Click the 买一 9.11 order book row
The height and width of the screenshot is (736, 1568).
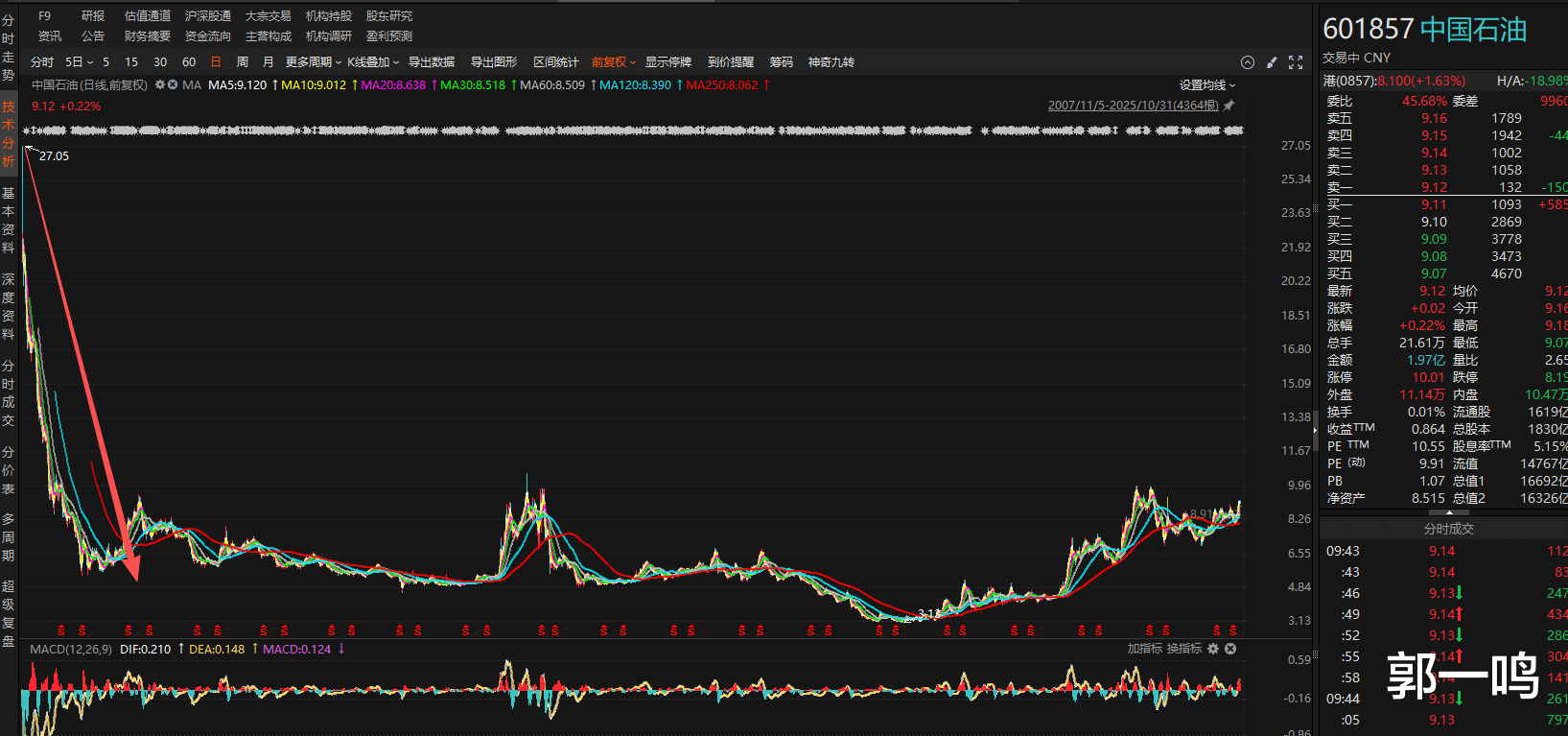(x=1444, y=204)
